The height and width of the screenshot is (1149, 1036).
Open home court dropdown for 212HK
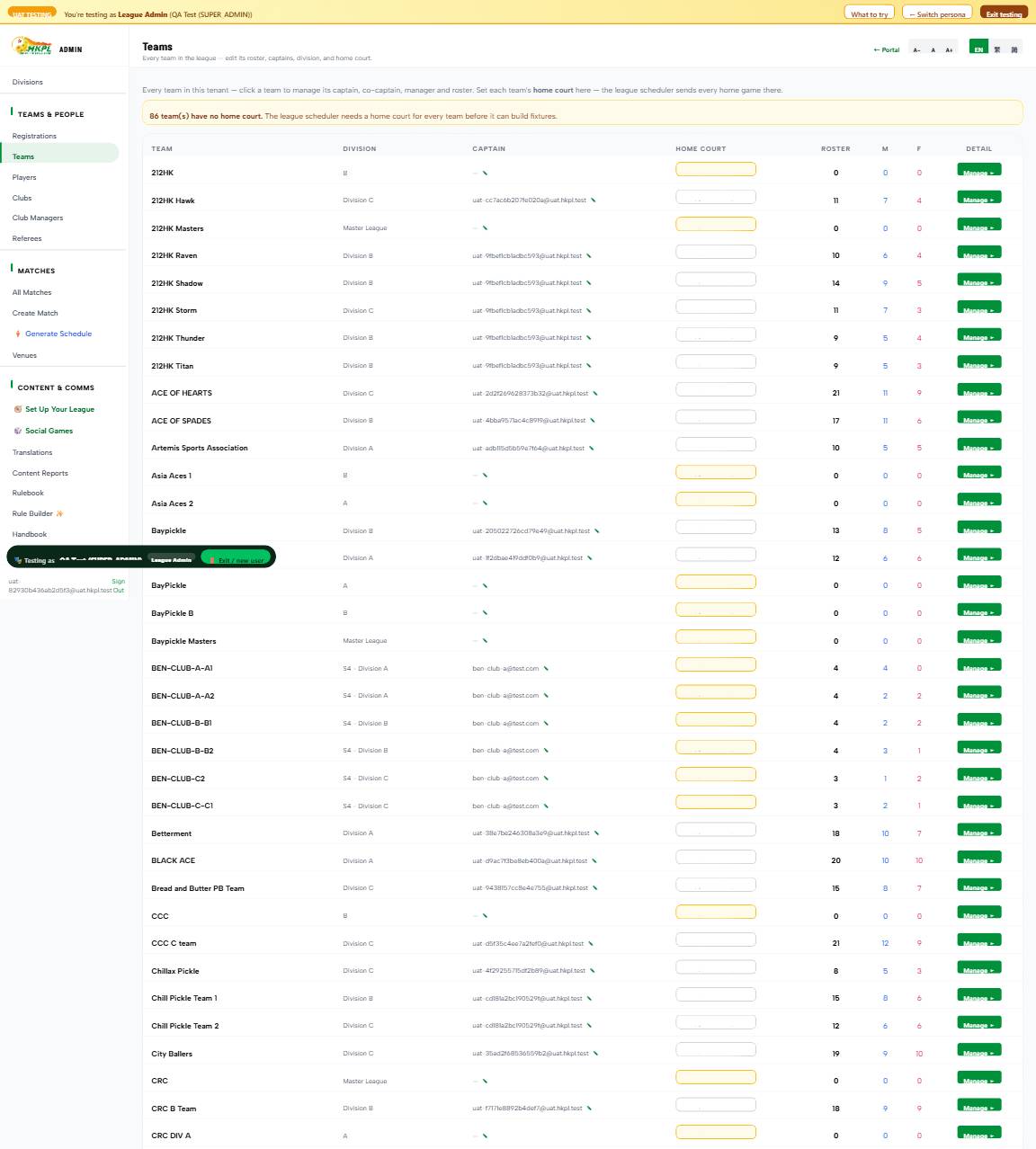coord(716,169)
